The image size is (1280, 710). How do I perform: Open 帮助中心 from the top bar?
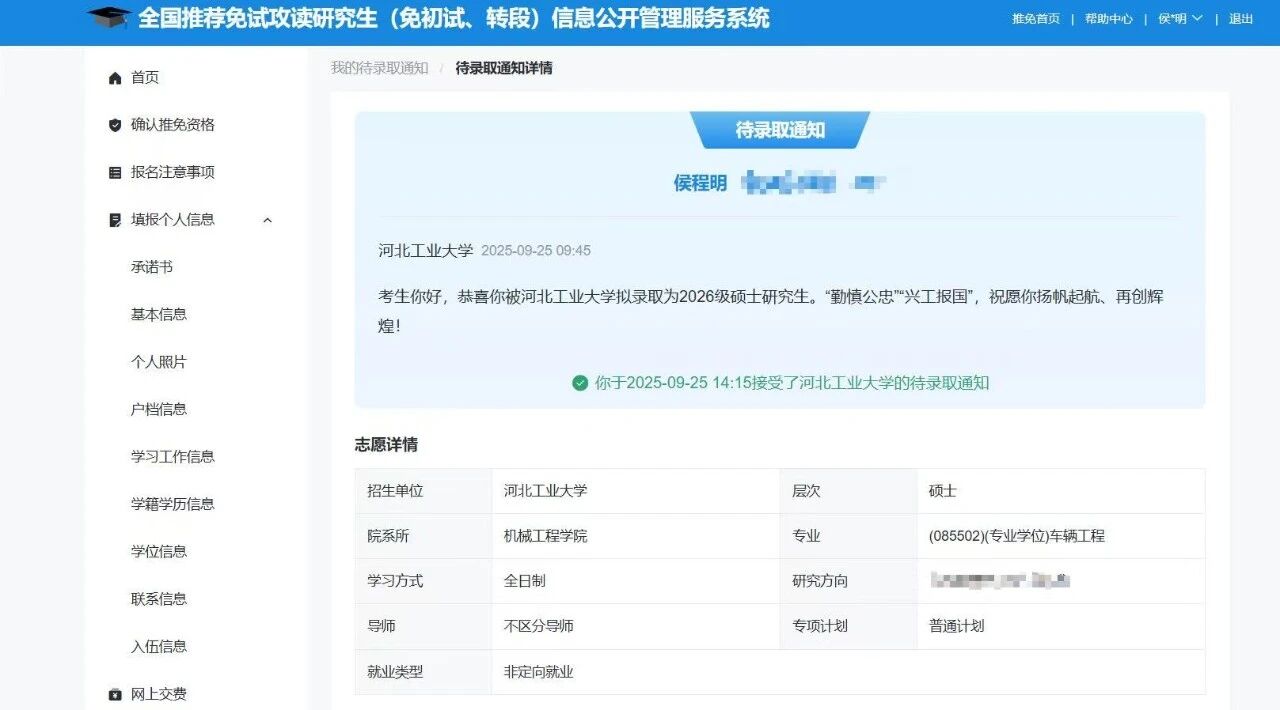pyautogui.click(x=1106, y=18)
